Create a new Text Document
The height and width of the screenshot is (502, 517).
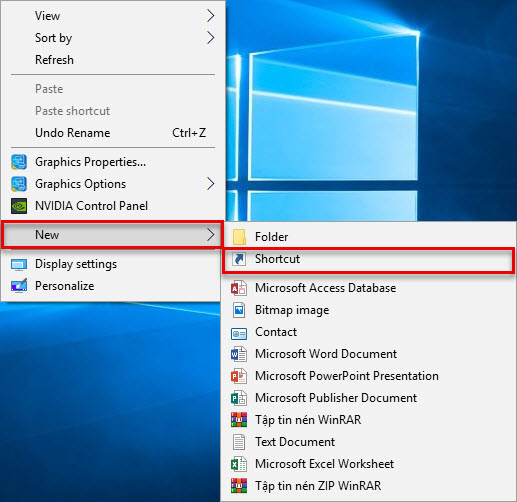[x=368, y=442]
